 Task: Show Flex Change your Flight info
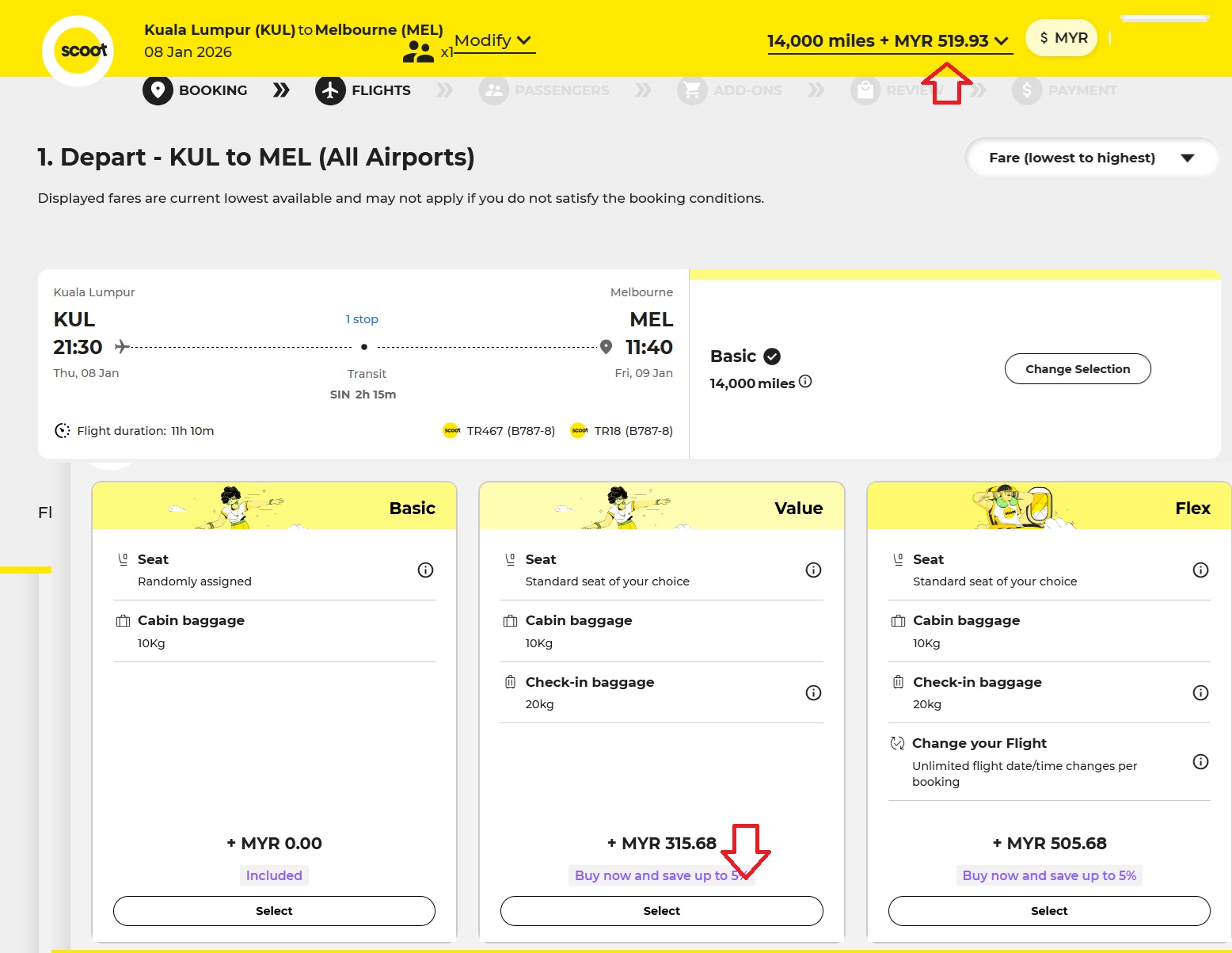pos(1200,762)
